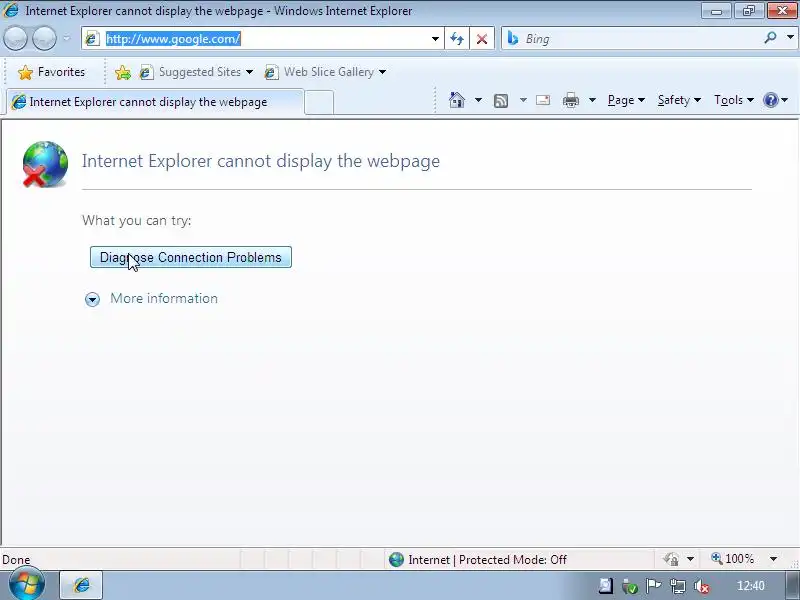Click the Windows Start button
This screenshot has height=600, width=800.
(27, 584)
